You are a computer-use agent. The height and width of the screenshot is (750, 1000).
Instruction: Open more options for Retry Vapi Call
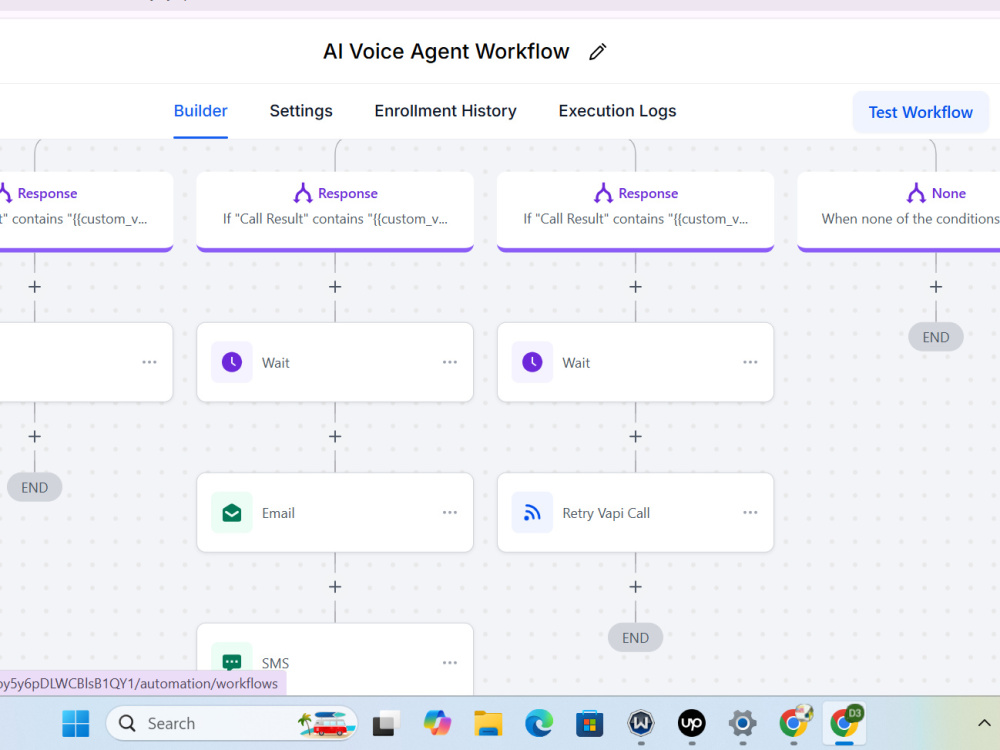(750, 512)
